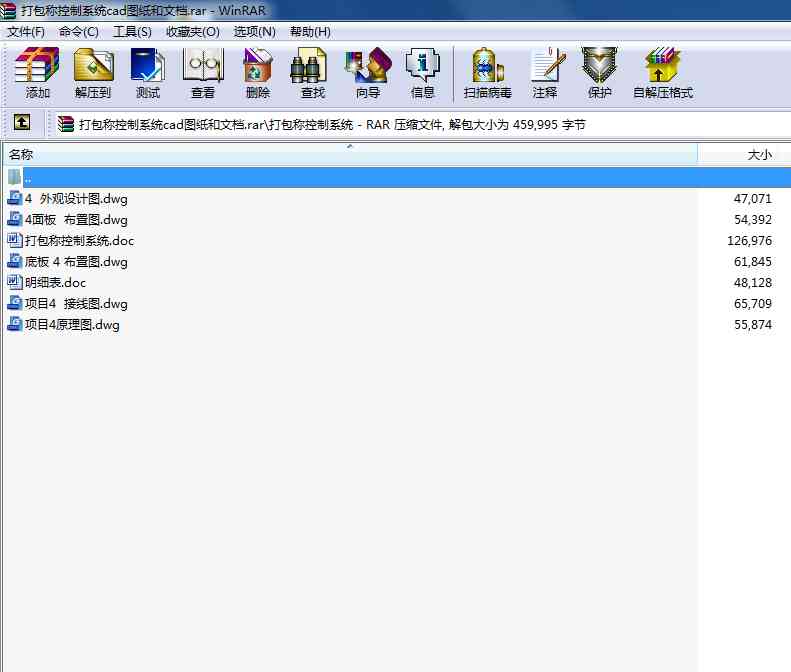The image size is (791, 672).
Task: Click the WinRAR title bar icon
Action: click(x=8, y=10)
